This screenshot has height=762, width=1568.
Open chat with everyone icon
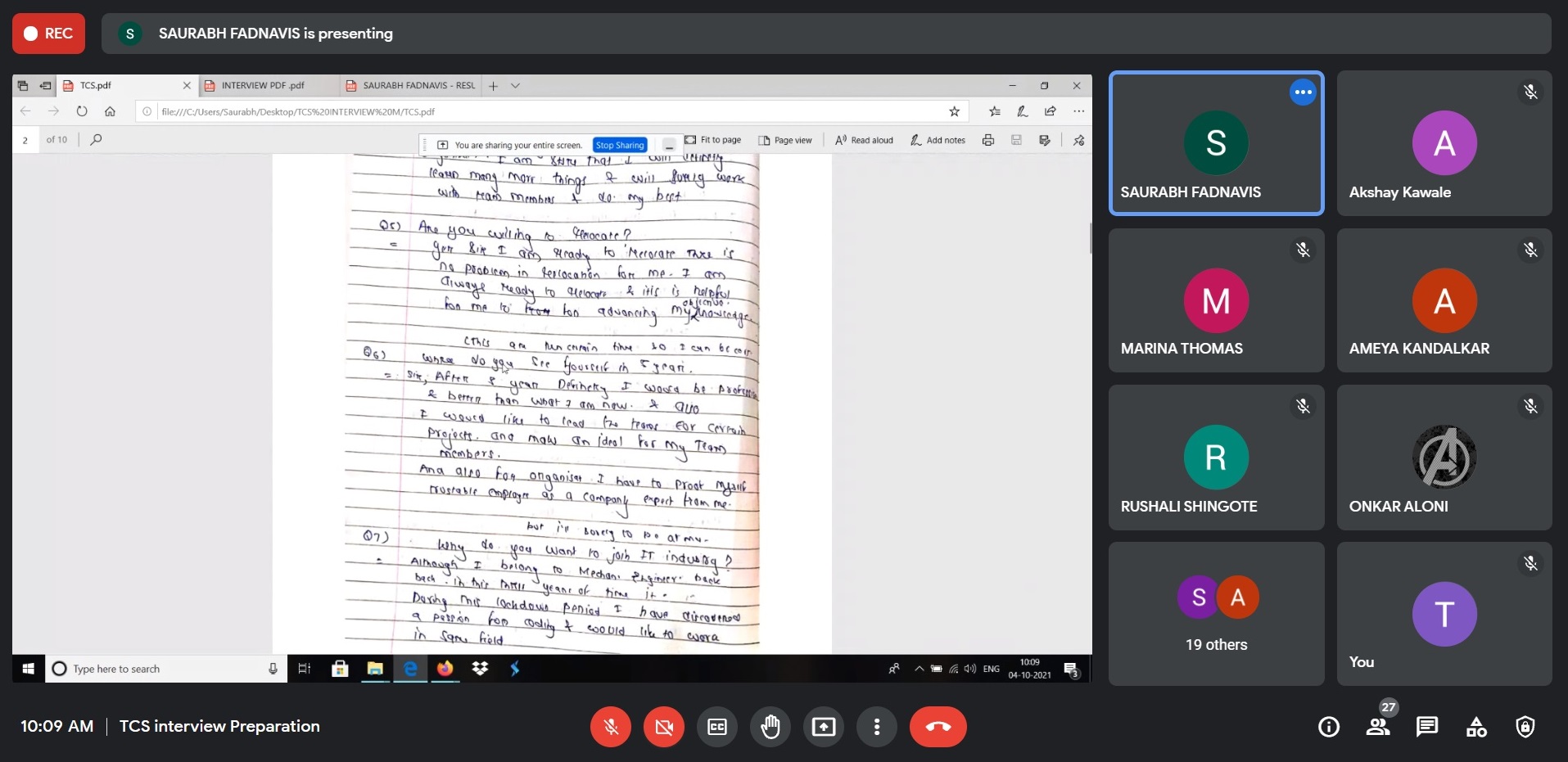pyautogui.click(x=1427, y=727)
